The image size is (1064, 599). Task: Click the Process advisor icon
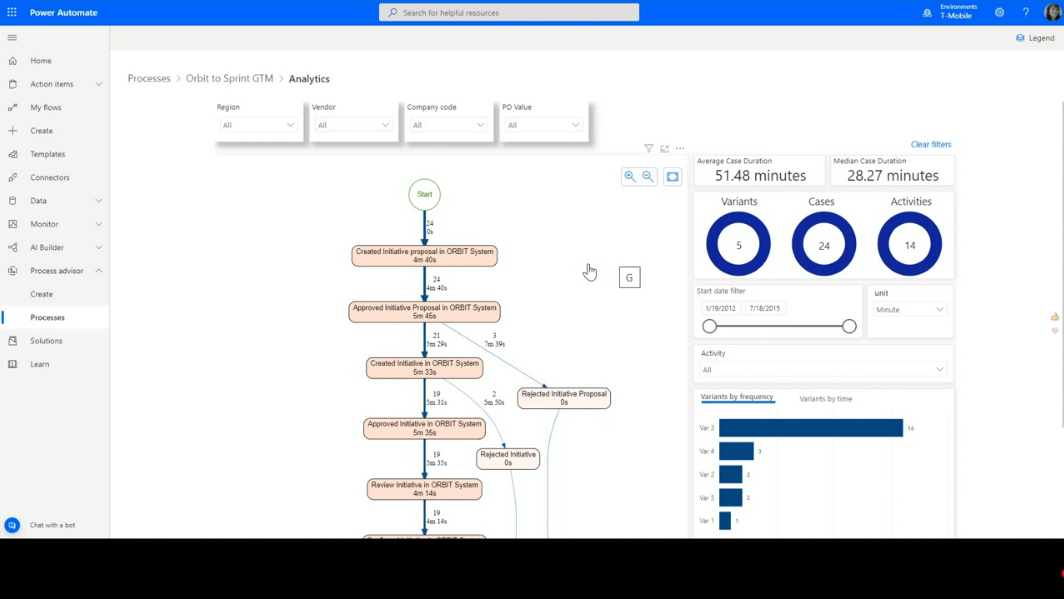pos(12,271)
